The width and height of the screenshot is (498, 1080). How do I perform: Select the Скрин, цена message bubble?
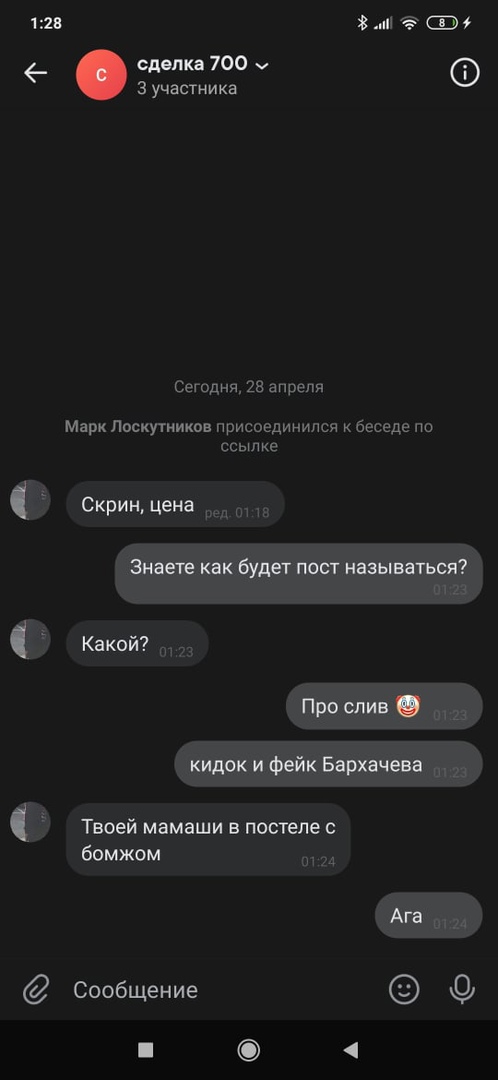click(176, 504)
